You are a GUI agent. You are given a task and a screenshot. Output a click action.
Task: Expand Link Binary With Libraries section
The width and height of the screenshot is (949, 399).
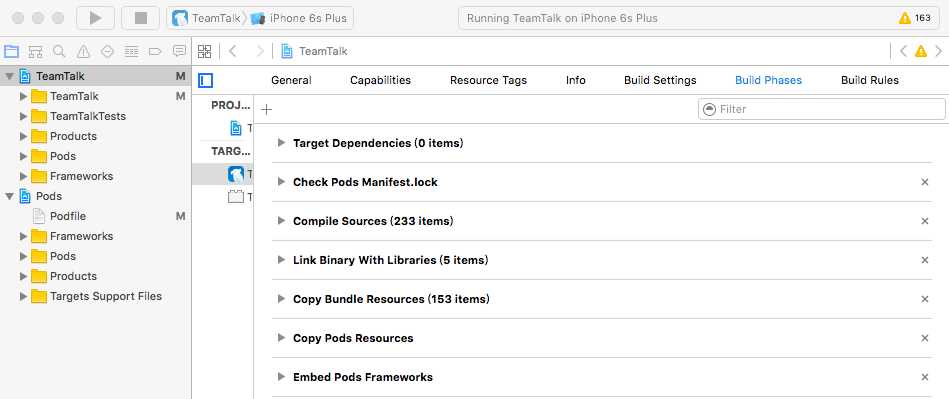281,260
